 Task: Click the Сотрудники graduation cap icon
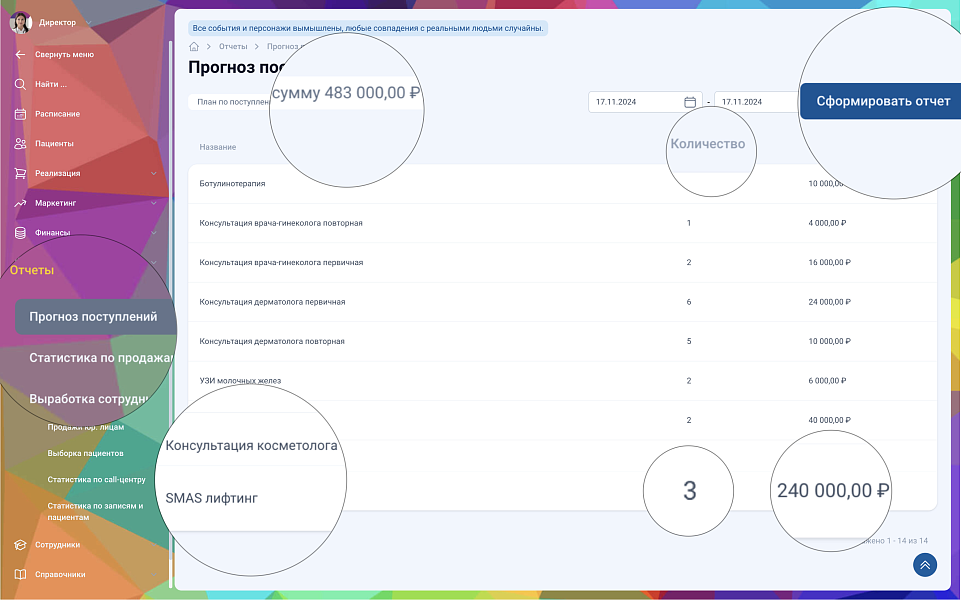point(20,545)
